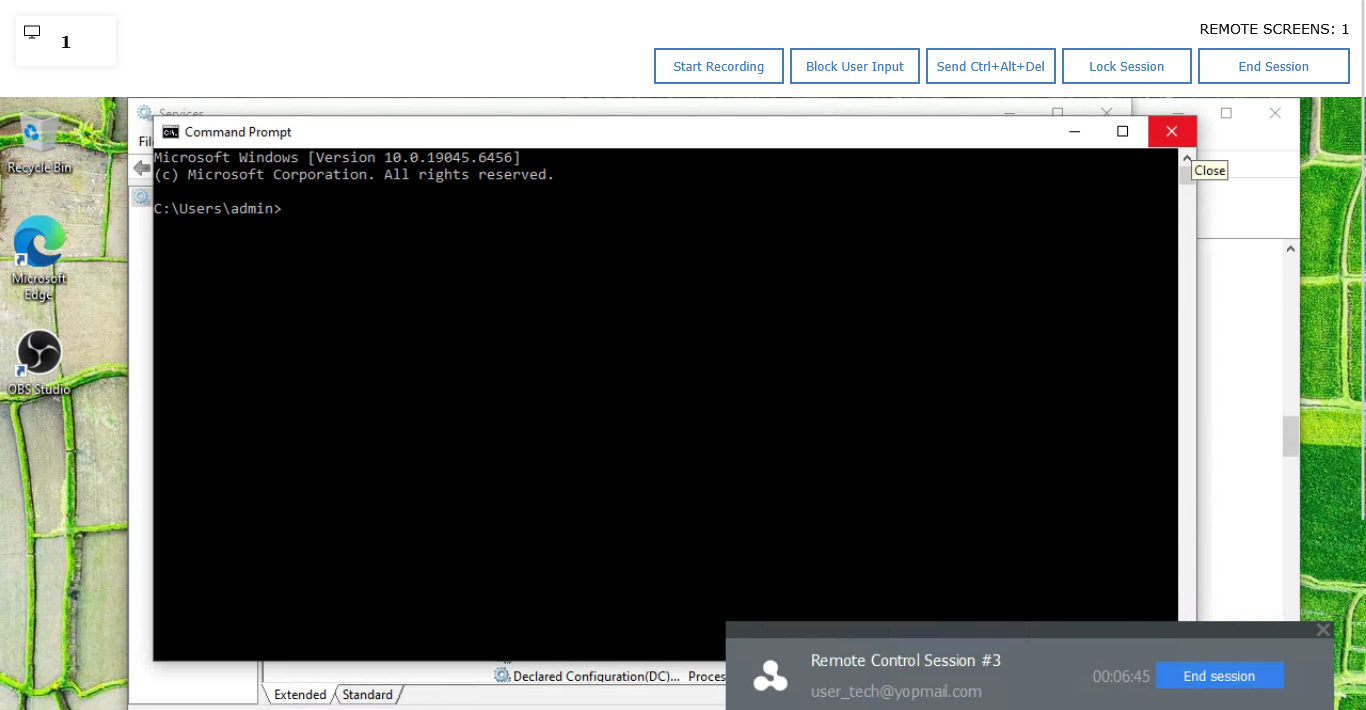This screenshot has height=710, width=1366.
Task: Go back using Services toolbar back arrow
Action: tap(142, 168)
